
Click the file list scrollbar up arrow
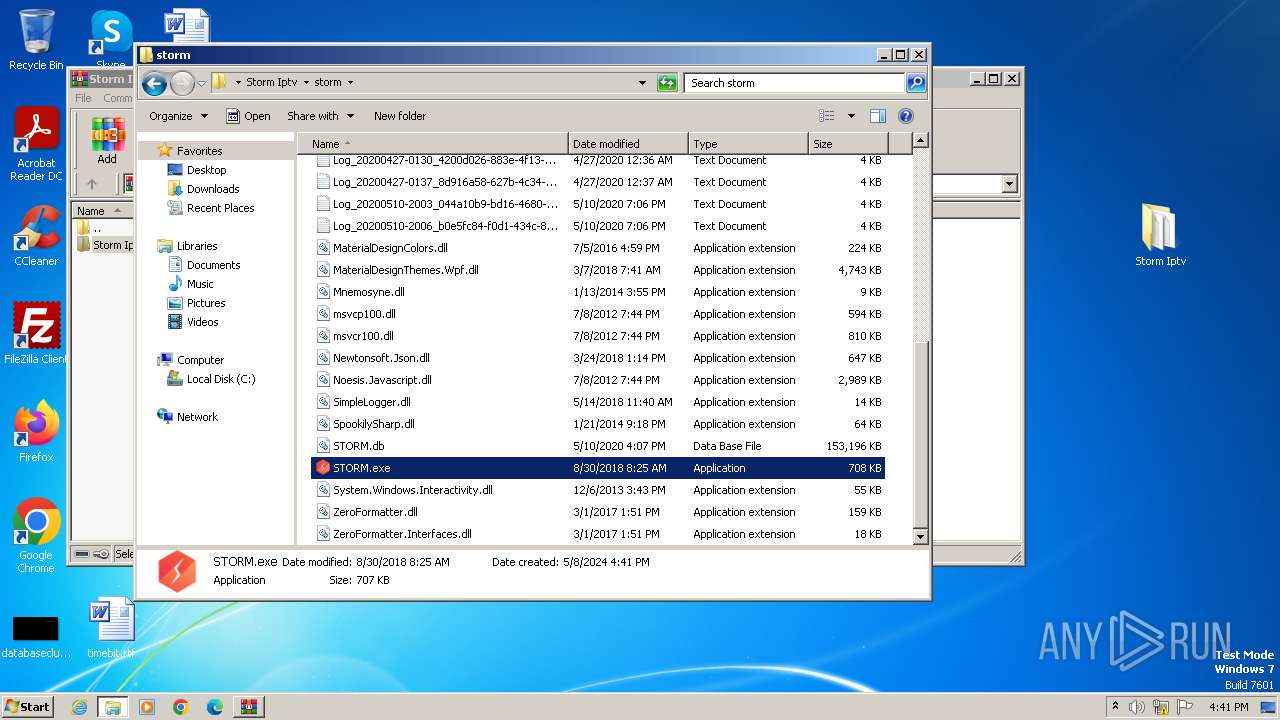point(921,141)
